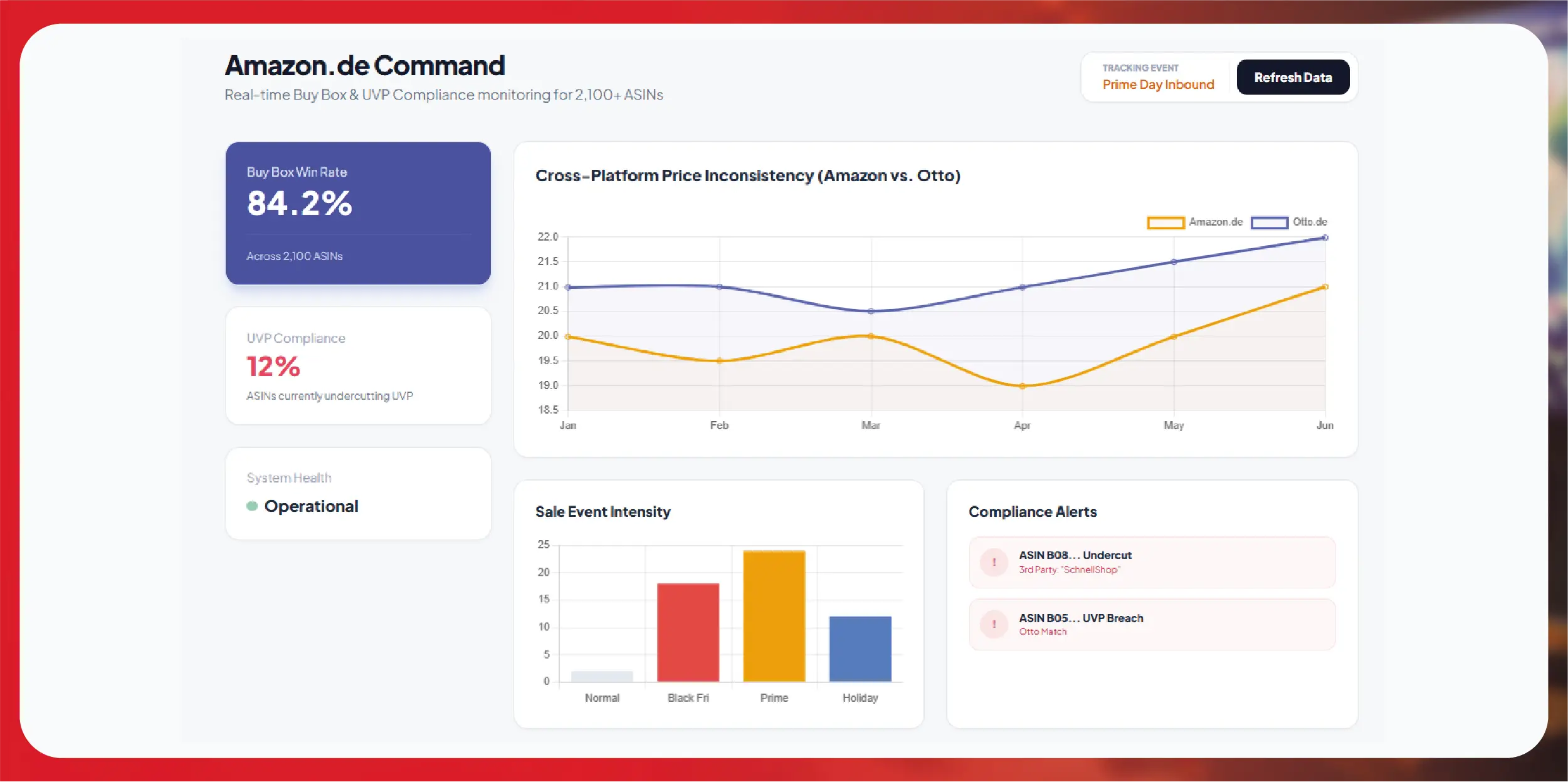Image resolution: width=1568 pixels, height=782 pixels.
Task: Open the ASIN B08 Undercut alert
Action: (1152, 562)
